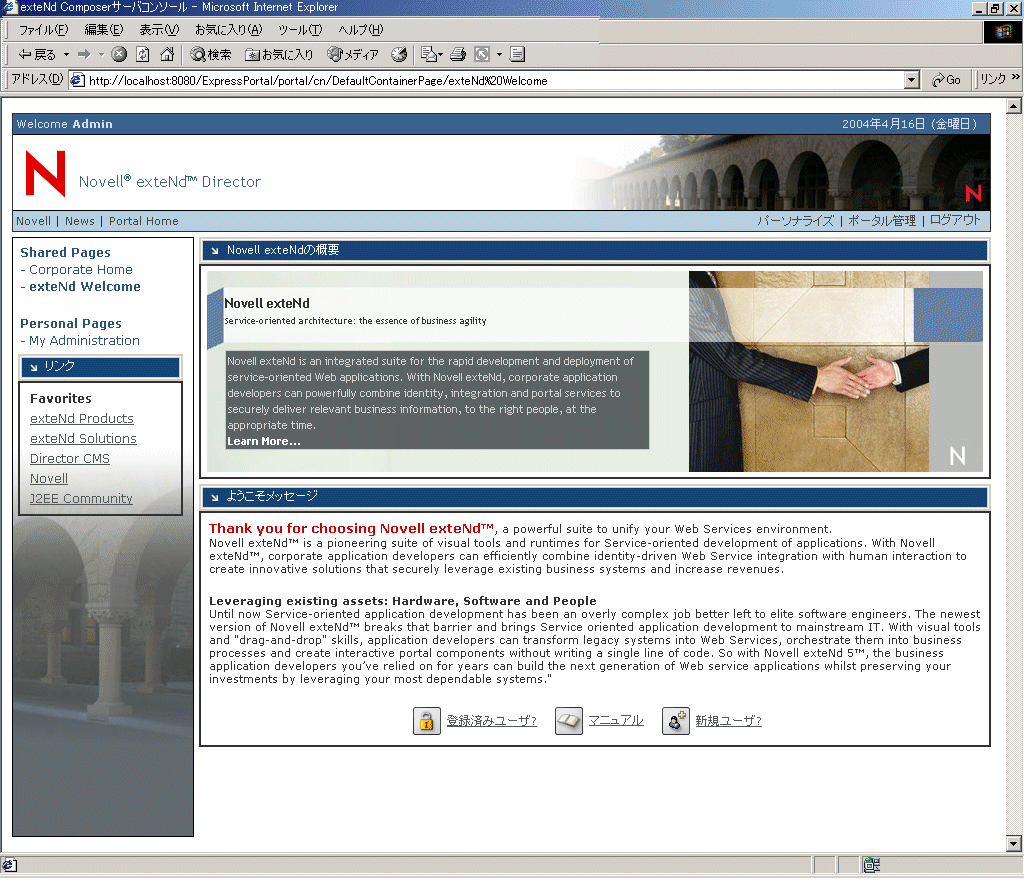Image resolution: width=1024 pixels, height=881 pixels.
Task: Collapse Novell exteNdの概要 portlet arrow
Action: tap(215, 251)
